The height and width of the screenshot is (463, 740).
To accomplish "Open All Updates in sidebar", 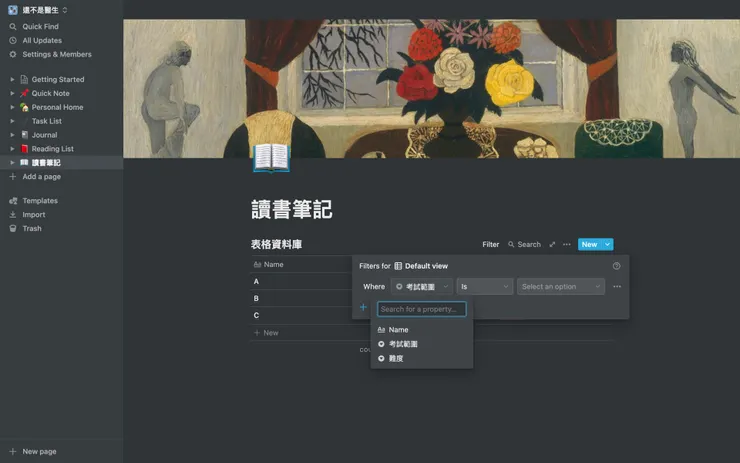I will [42, 41].
